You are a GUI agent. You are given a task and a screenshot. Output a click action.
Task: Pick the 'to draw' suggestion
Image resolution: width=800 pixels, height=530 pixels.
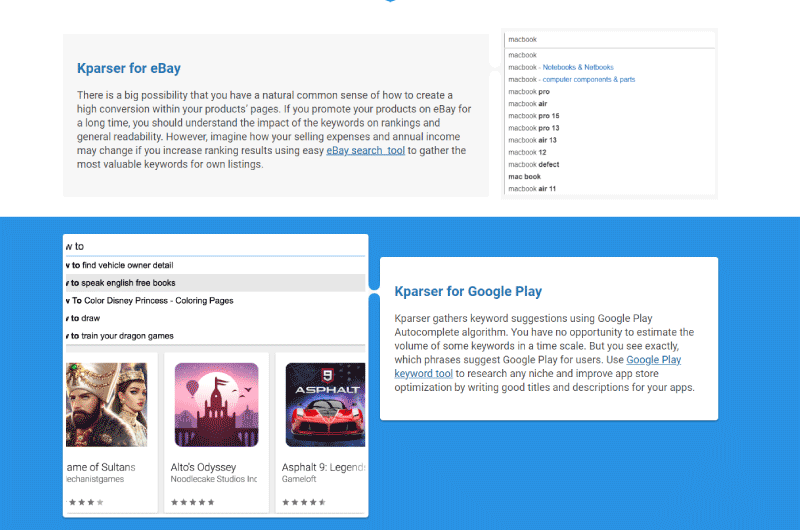(x=215, y=318)
